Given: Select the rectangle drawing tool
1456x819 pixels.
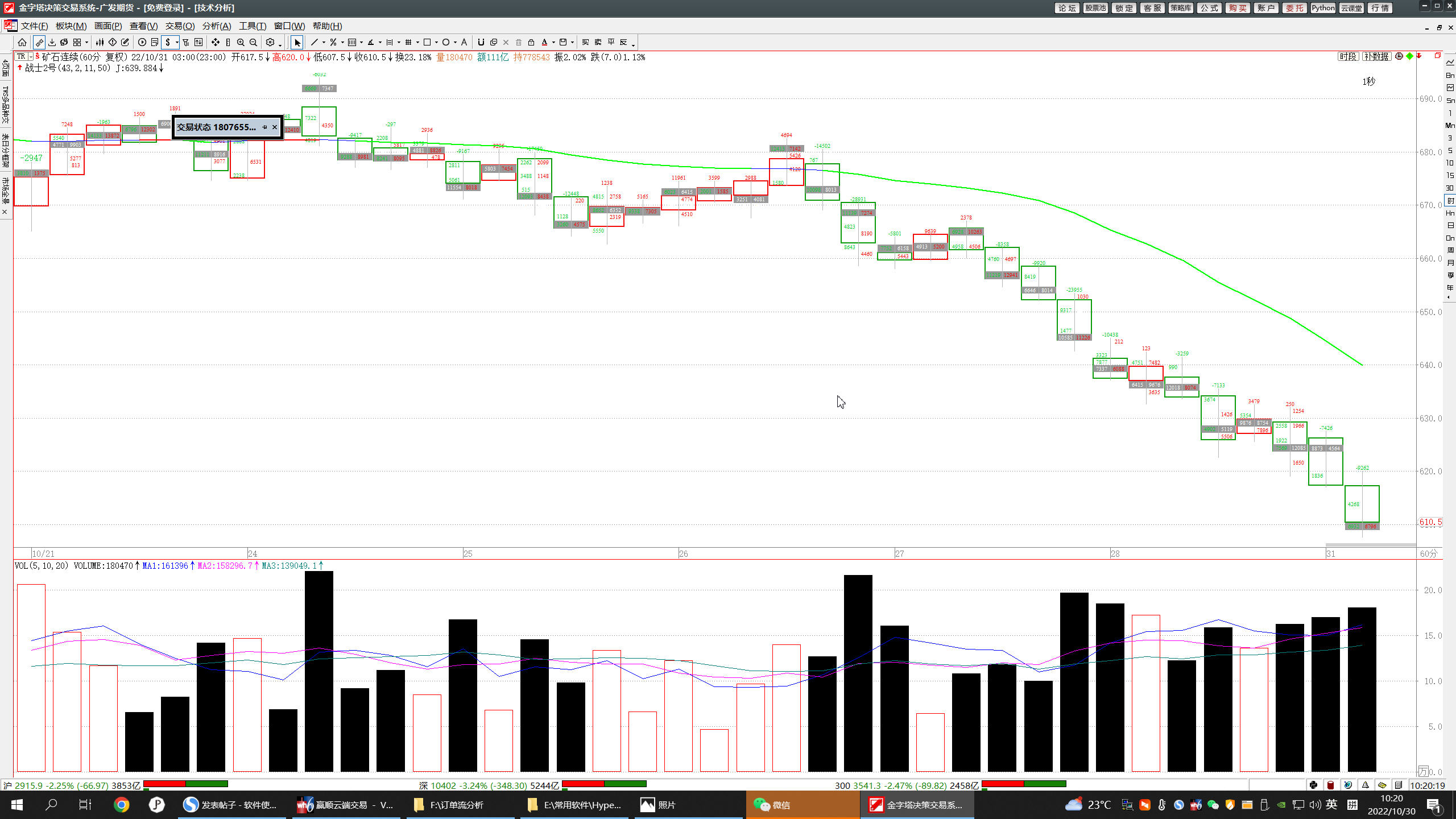Looking at the screenshot, I should tap(427, 42).
